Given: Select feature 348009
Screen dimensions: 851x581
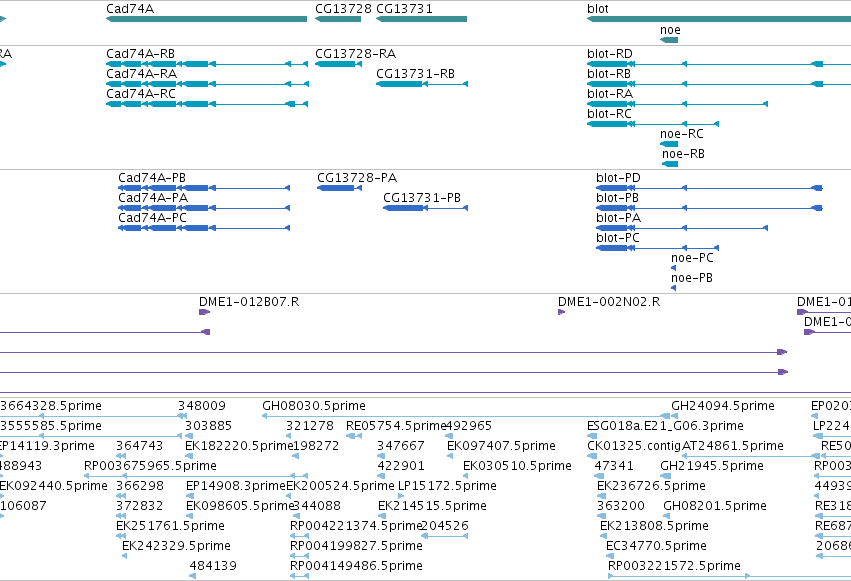Looking at the screenshot, I should pos(202,406).
